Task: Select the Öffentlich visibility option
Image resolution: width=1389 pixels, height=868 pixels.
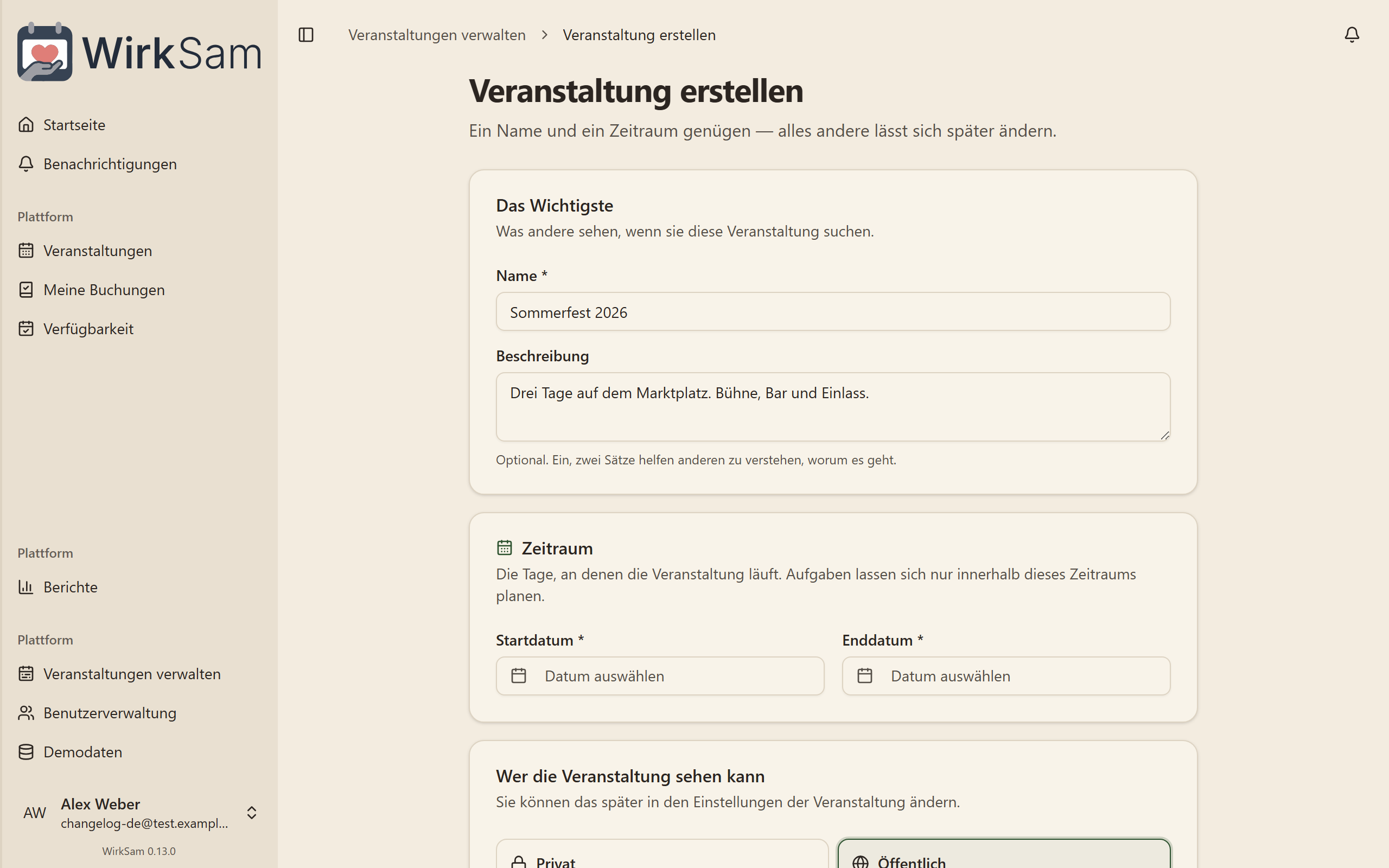Action: point(1004,854)
